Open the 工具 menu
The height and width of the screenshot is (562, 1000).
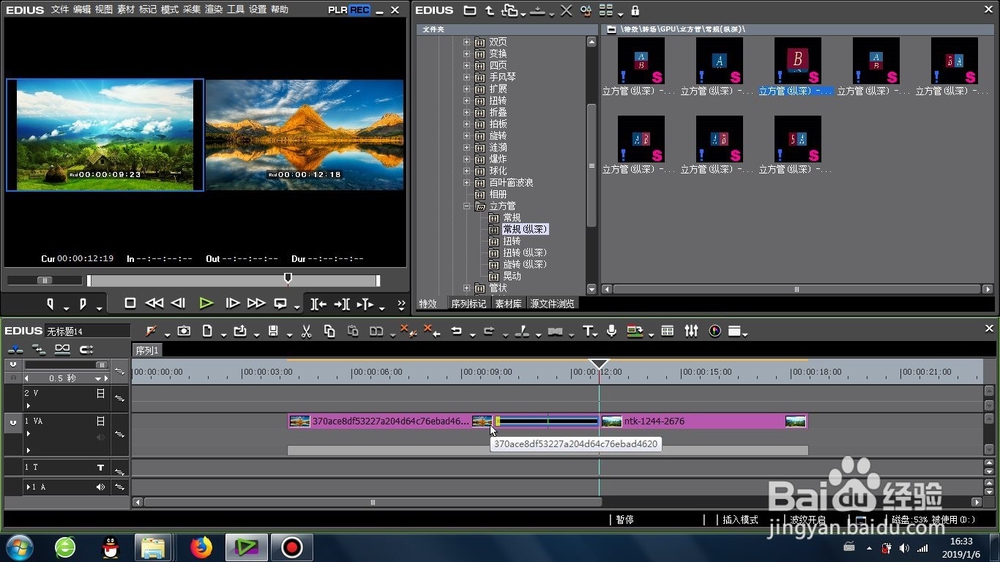pos(235,10)
